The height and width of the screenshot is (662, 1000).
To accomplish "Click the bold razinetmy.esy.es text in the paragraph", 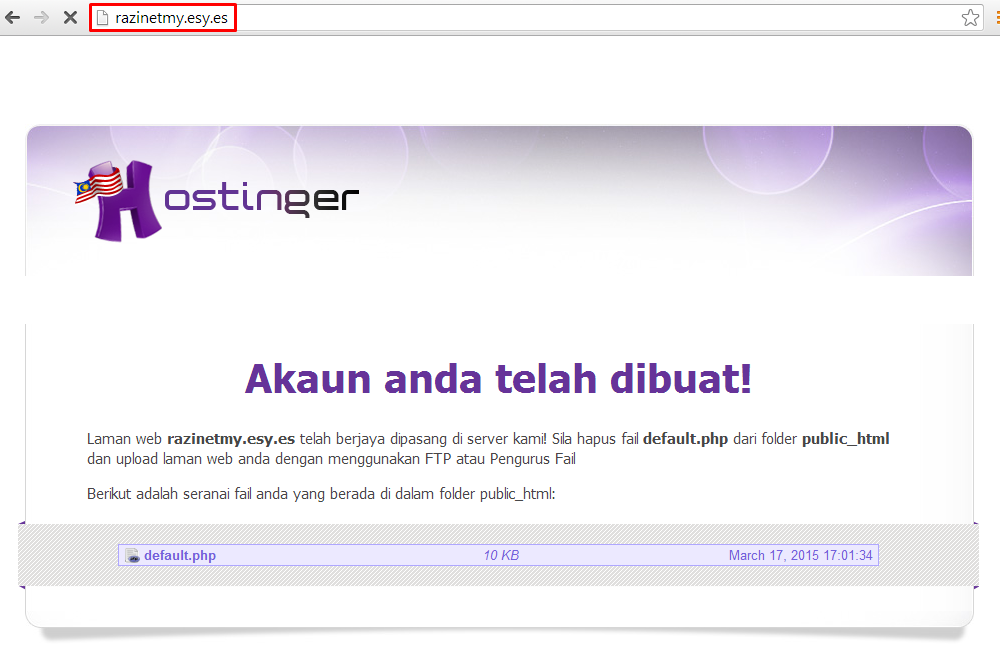I will point(231,439).
